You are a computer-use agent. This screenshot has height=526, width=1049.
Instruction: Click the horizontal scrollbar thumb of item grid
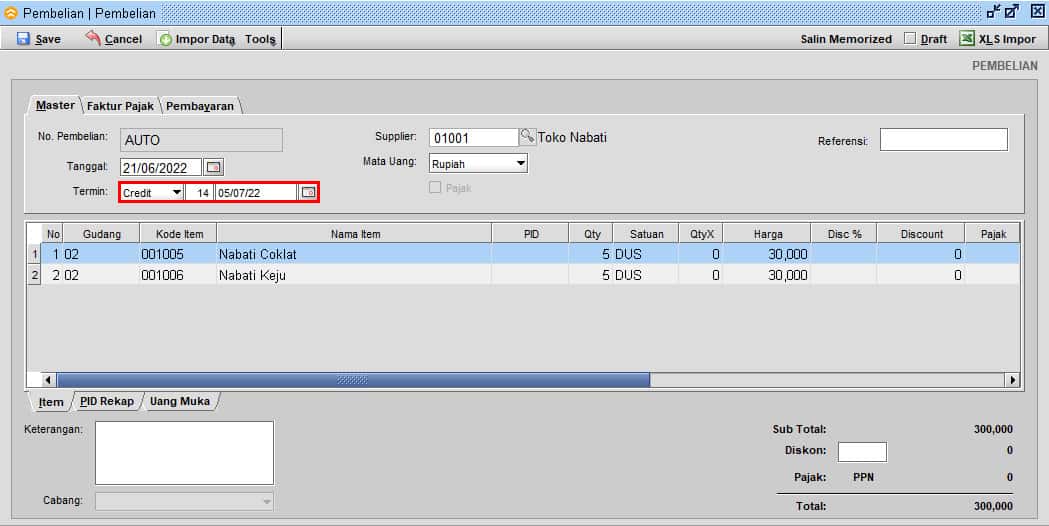[x=353, y=379]
